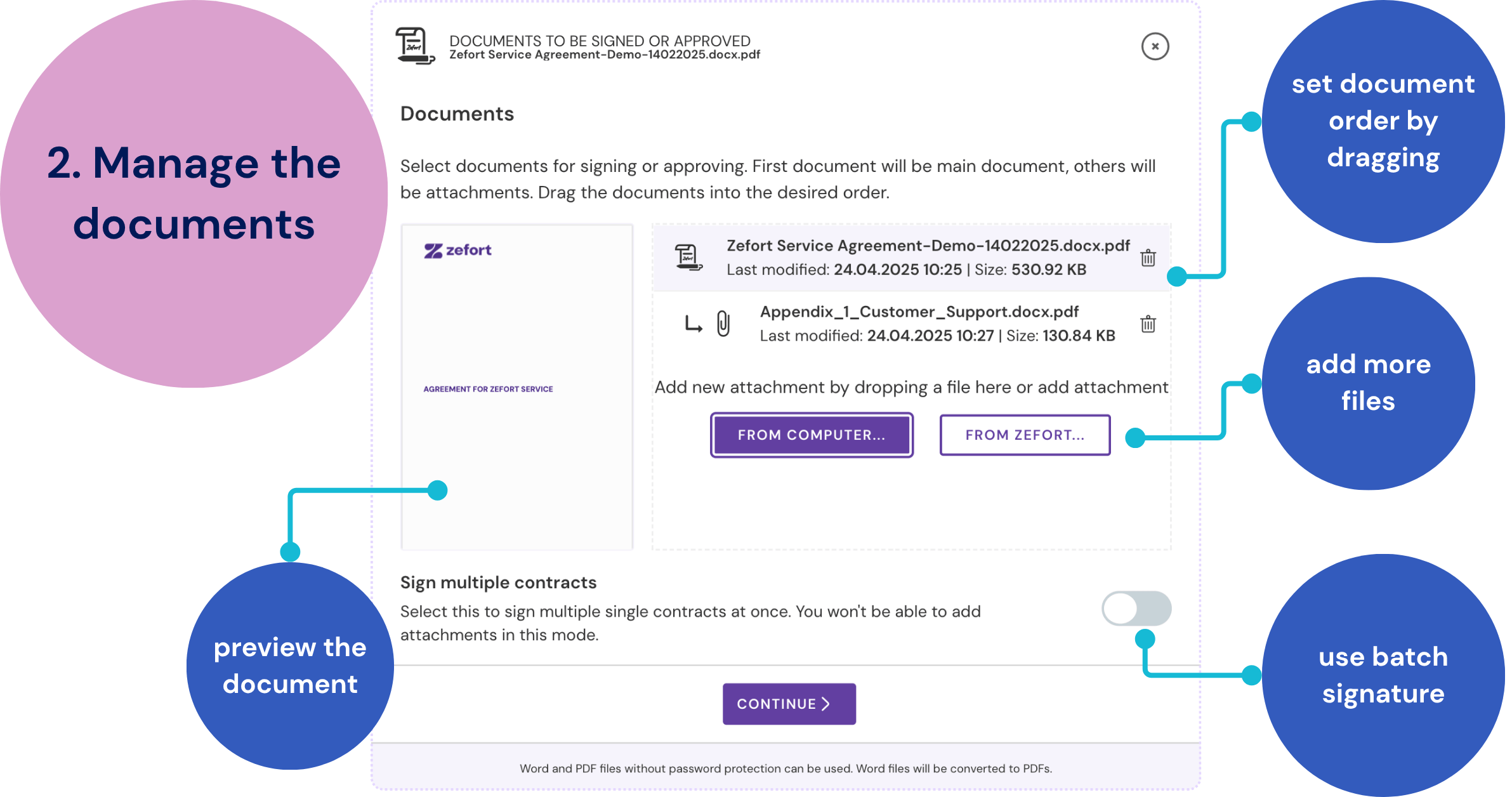Click the header file name under DOCUMENTS TO BE SIGNED
Image resolution: width=1512 pixels, height=797 pixels.
click(x=605, y=55)
